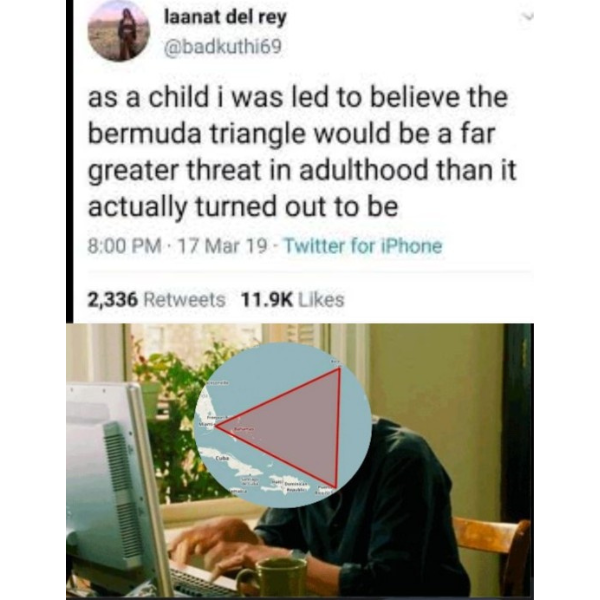
Task: Click the circular Bermuda Triangle map overlay
Action: [x=282, y=425]
